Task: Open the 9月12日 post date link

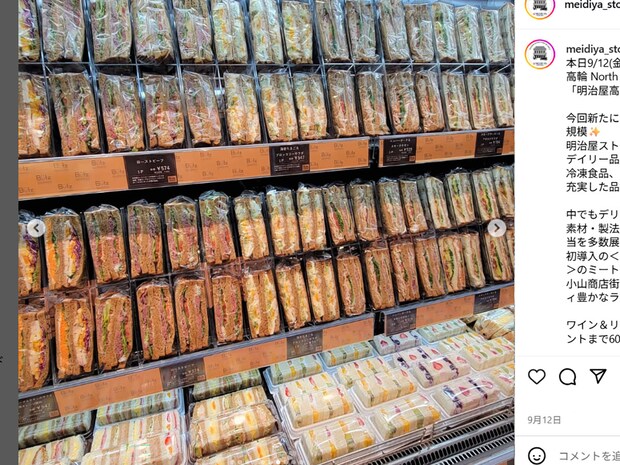Action: pos(544,420)
